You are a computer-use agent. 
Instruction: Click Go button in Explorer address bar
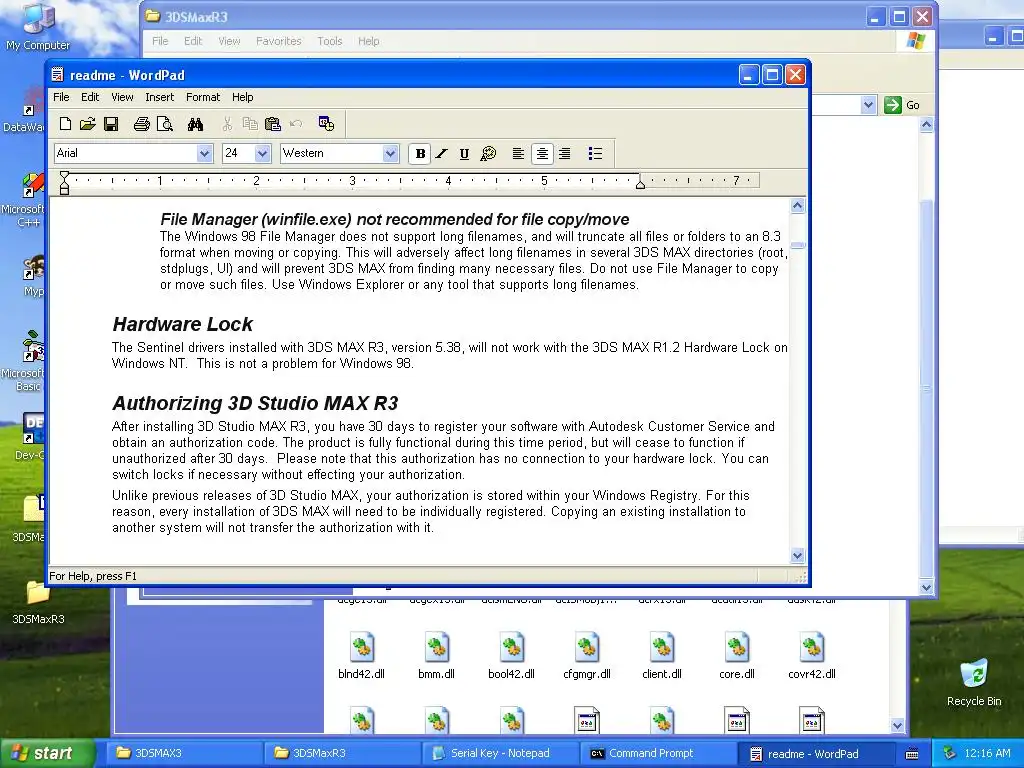click(902, 105)
